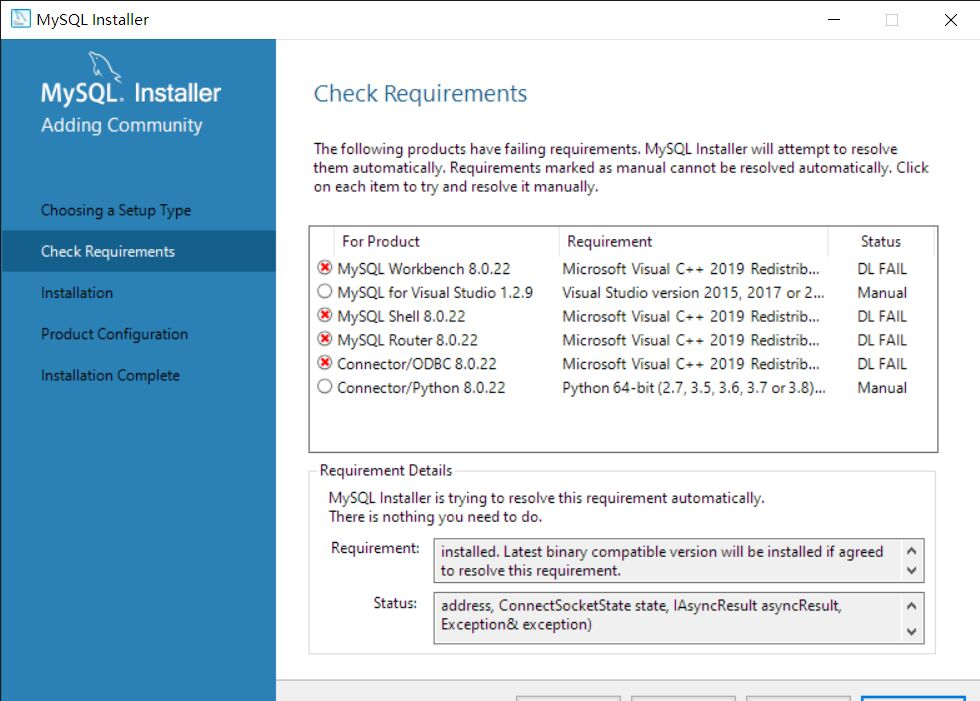Click the Status column header
Image resolution: width=980 pixels, height=701 pixels.
tap(880, 241)
